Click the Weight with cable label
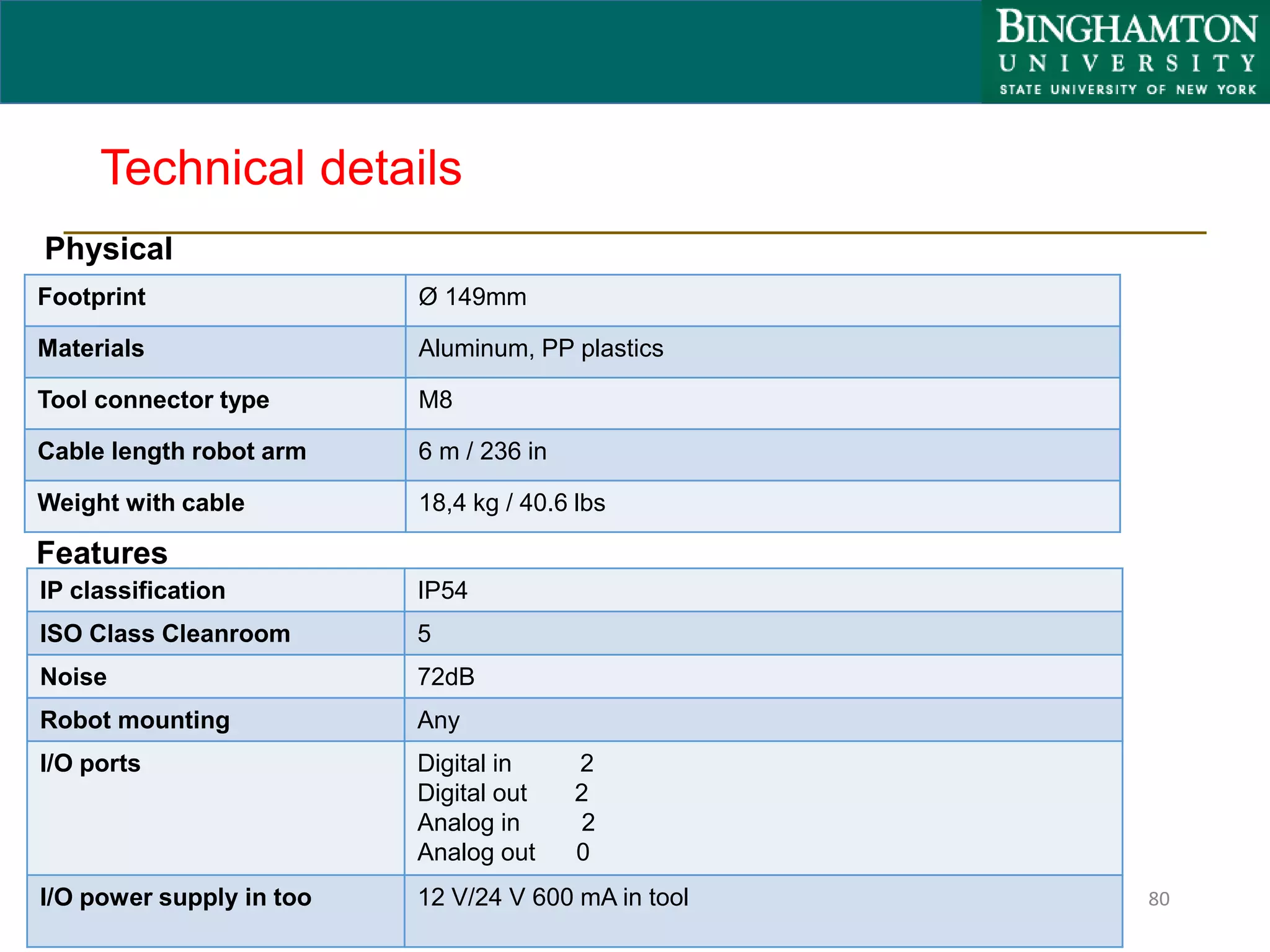 [x=141, y=503]
